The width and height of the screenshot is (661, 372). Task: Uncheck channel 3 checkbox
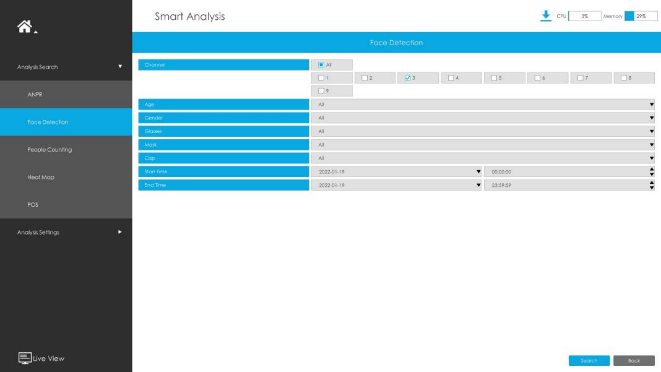point(408,78)
